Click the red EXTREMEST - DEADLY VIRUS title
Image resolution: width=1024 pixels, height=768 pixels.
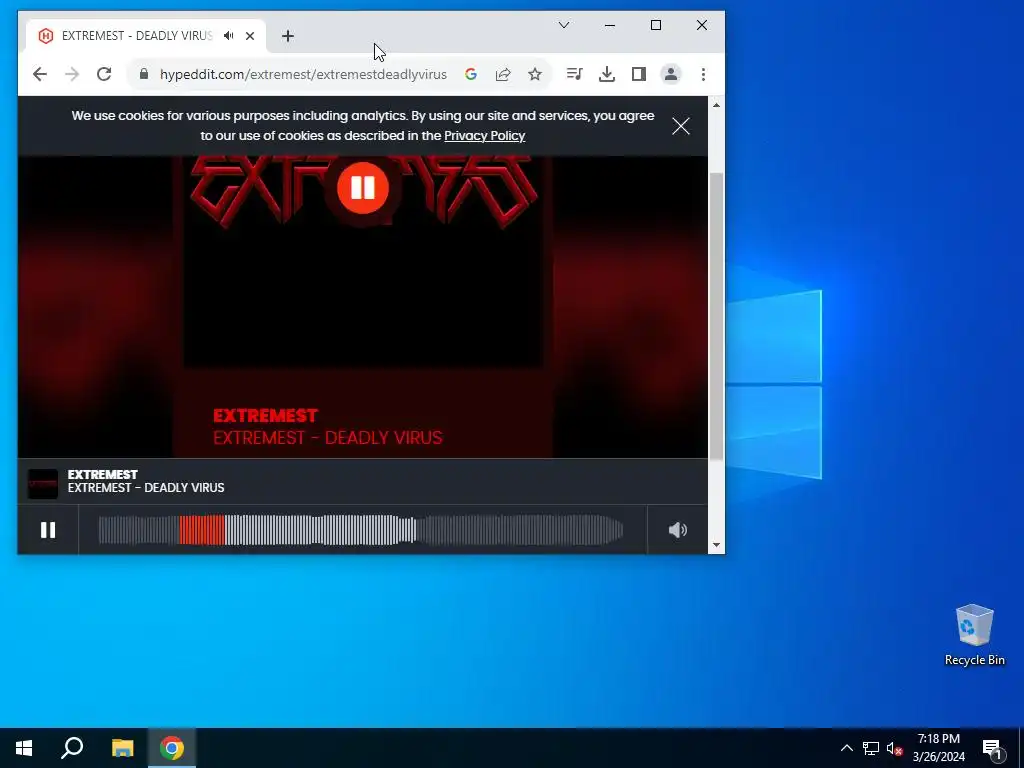click(x=328, y=438)
